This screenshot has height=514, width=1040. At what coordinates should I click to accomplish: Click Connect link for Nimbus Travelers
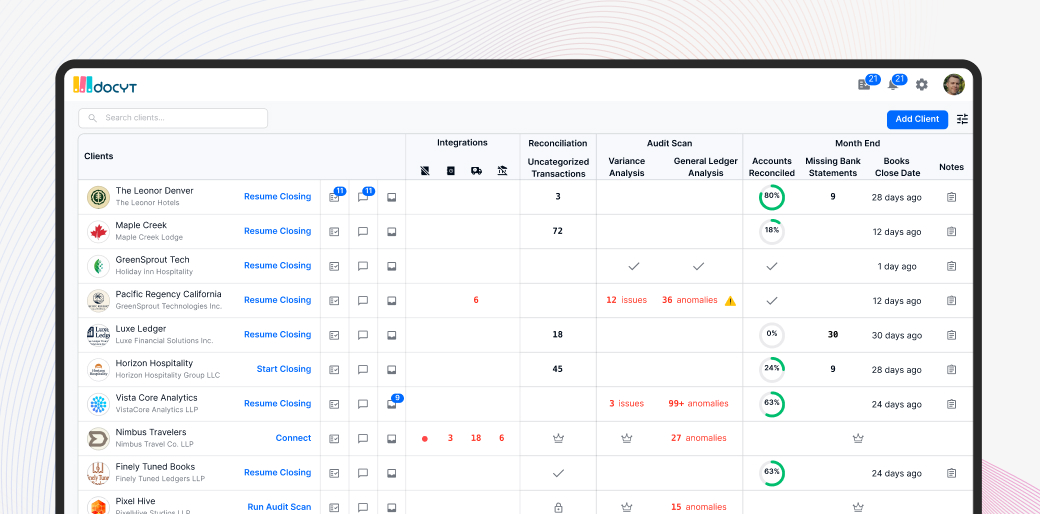click(293, 438)
